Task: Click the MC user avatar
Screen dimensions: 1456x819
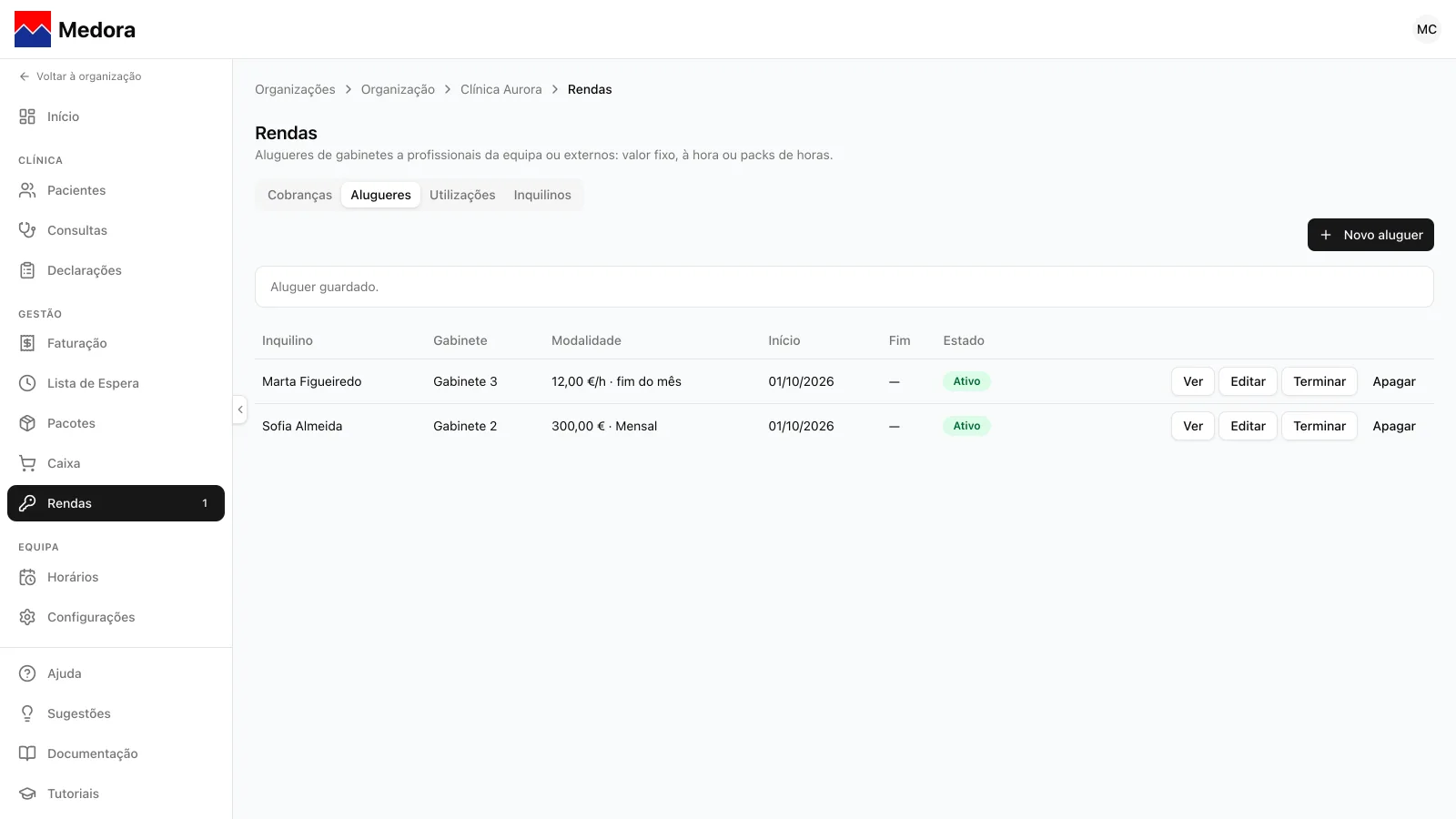Action: coord(1427,29)
